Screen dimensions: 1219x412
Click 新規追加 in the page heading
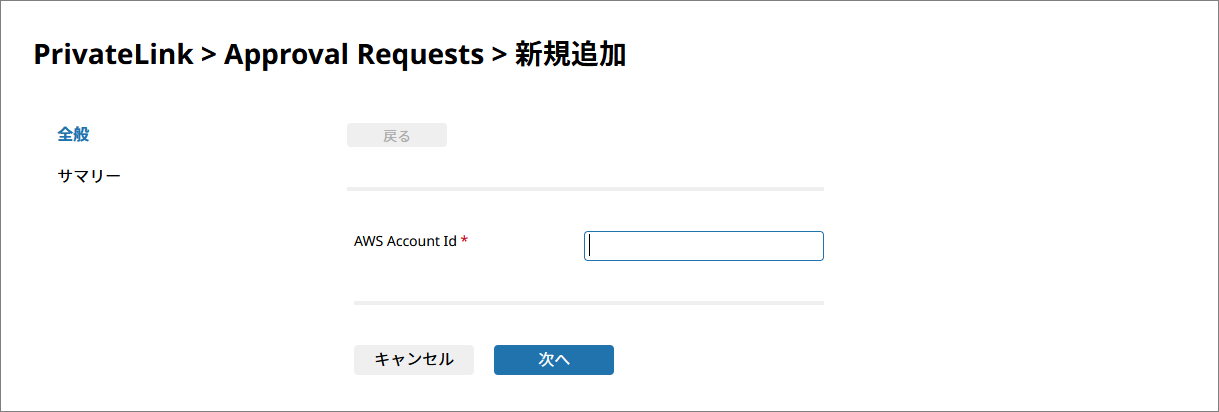[570, 55]
